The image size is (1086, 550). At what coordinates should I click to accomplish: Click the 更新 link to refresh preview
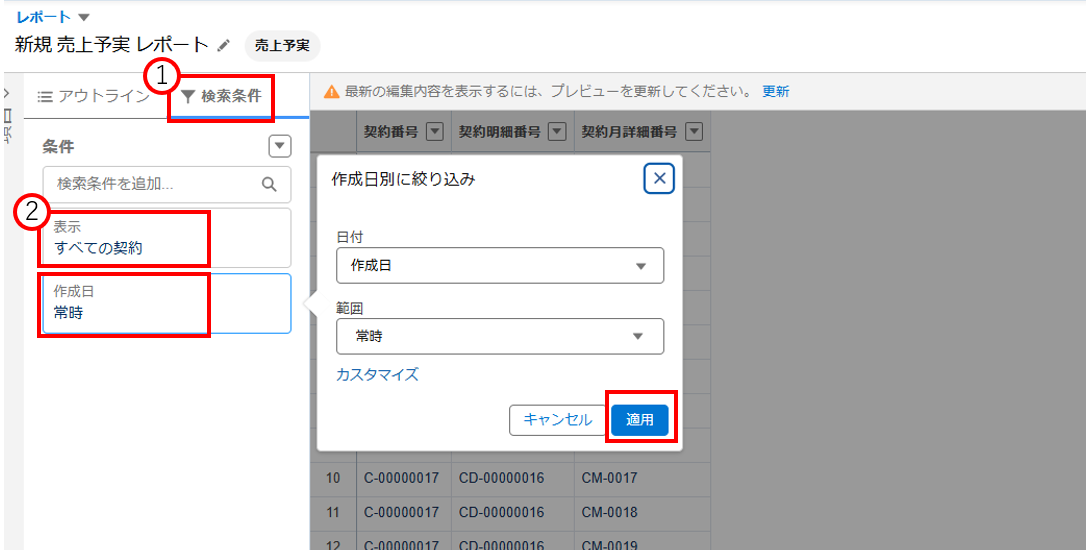775,91
